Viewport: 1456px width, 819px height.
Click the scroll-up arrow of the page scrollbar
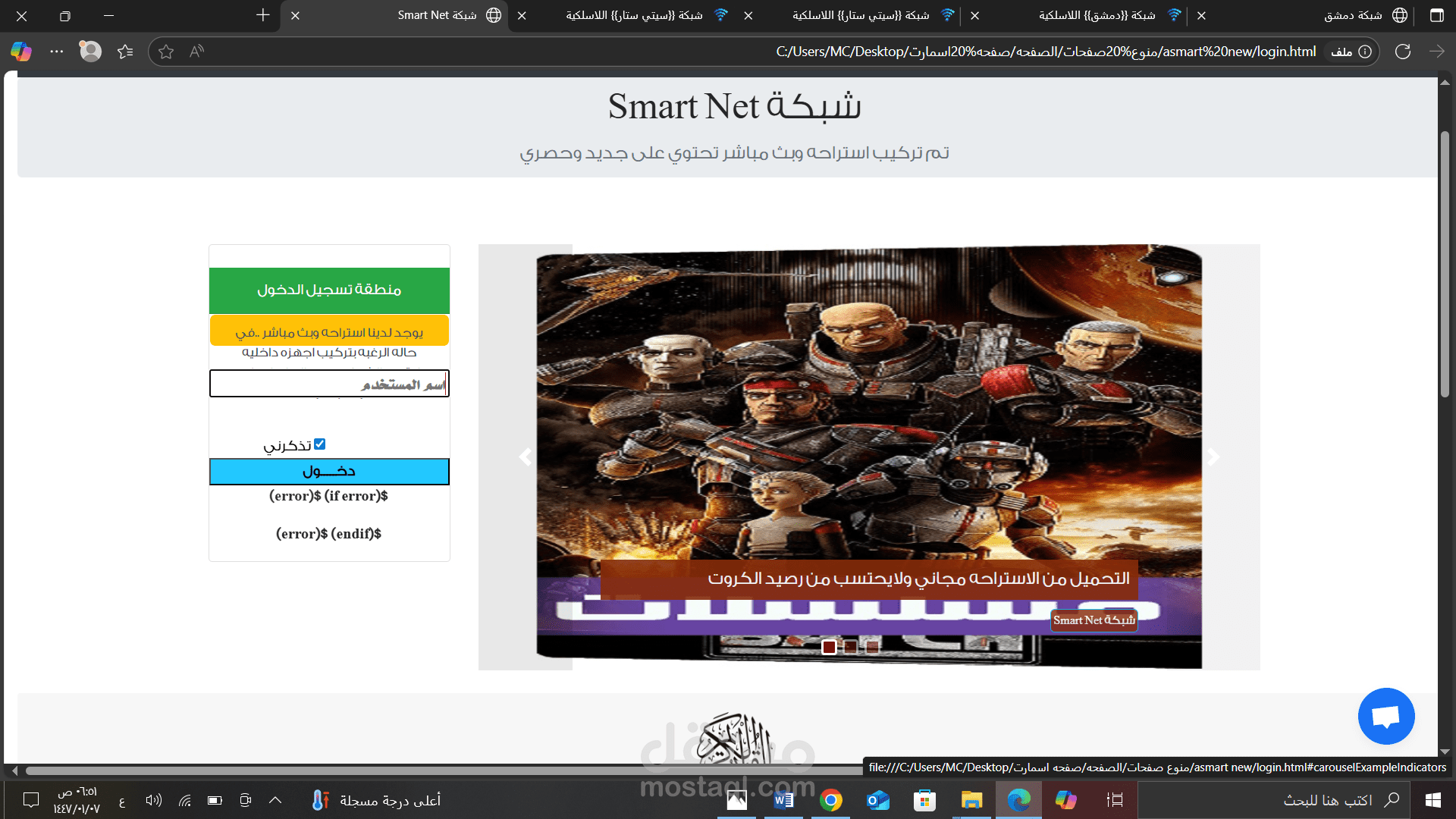click(x=1445, y=82)
